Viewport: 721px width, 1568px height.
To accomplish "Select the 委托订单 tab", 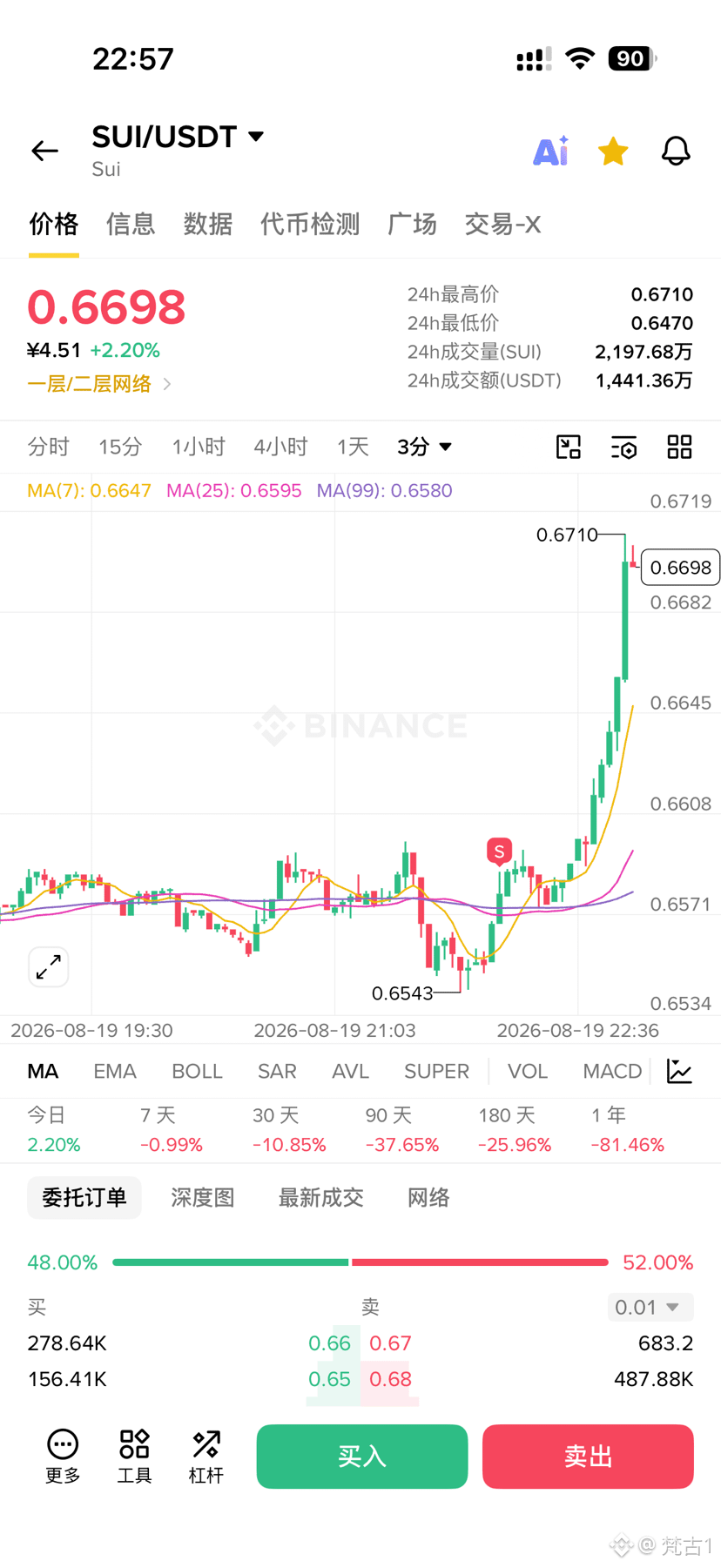I will [84, 1198].
